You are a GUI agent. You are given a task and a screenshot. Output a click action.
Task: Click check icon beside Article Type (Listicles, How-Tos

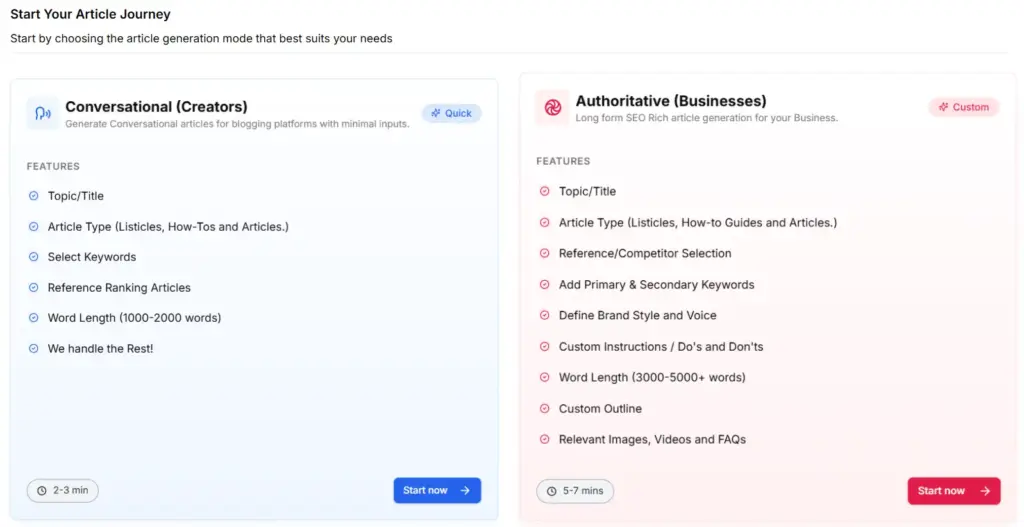pyautogui.click(x=33, y=227)
